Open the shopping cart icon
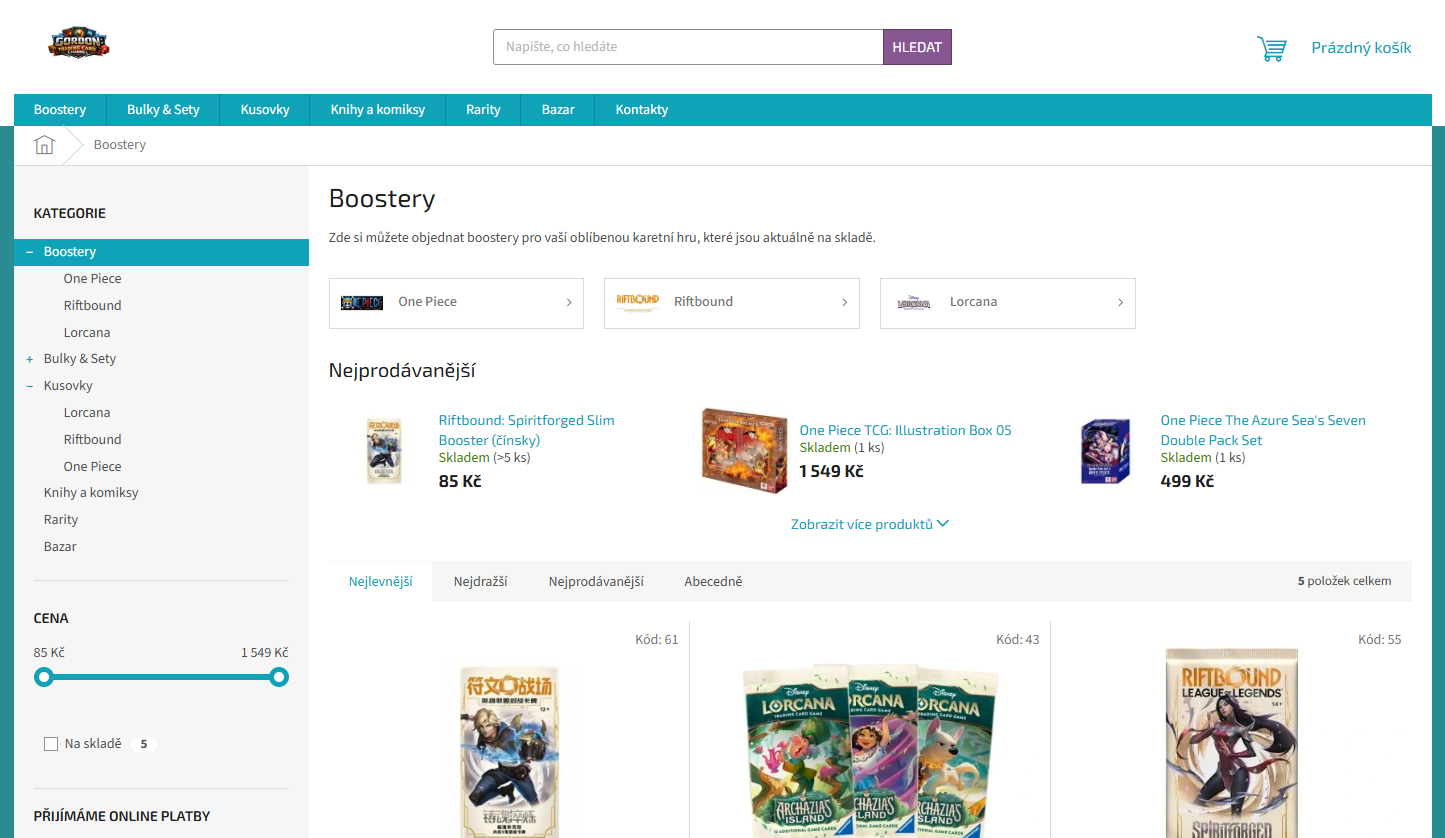1445x838 pixels. (1271, 48)
